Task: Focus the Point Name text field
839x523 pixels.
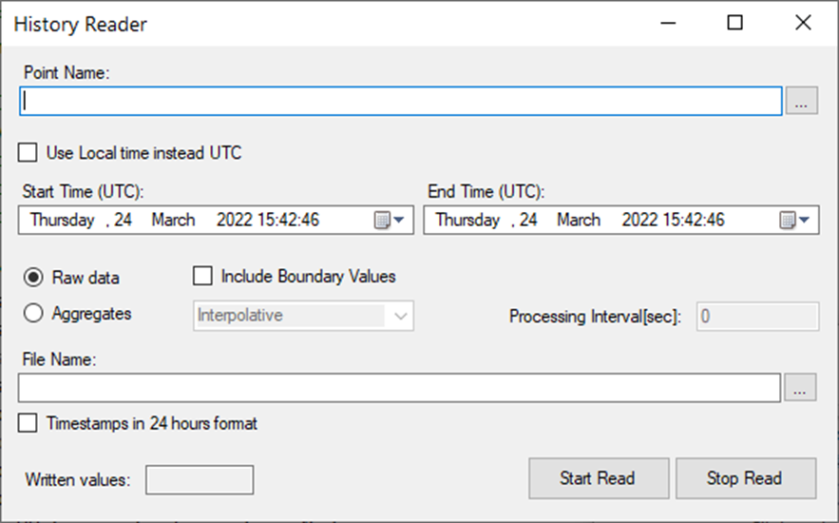Action: coord(400,101)
